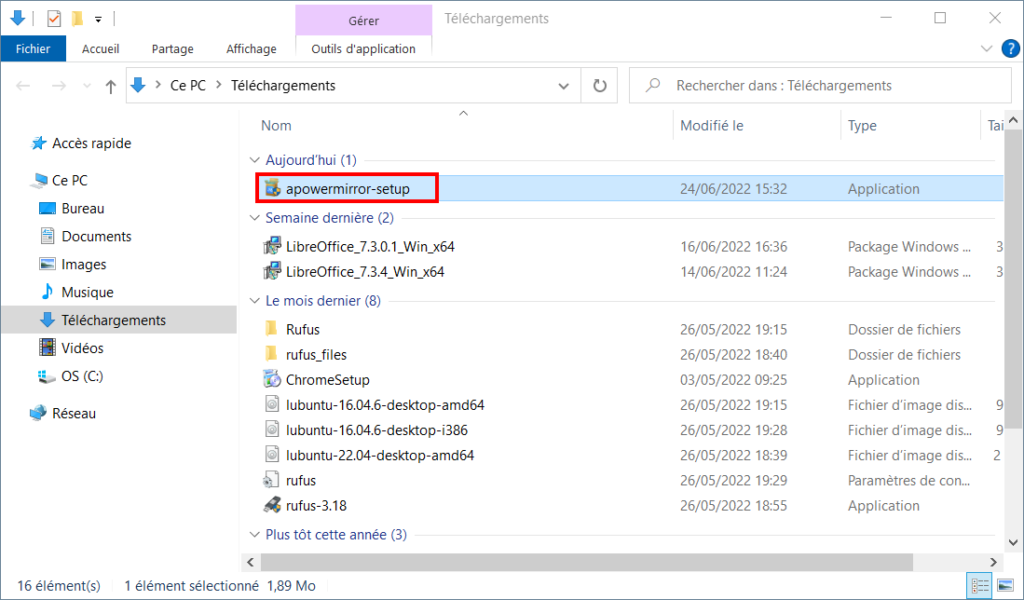
Task: Click the date 16/06/2022 16:36
Action: click(x=733, y=247)
